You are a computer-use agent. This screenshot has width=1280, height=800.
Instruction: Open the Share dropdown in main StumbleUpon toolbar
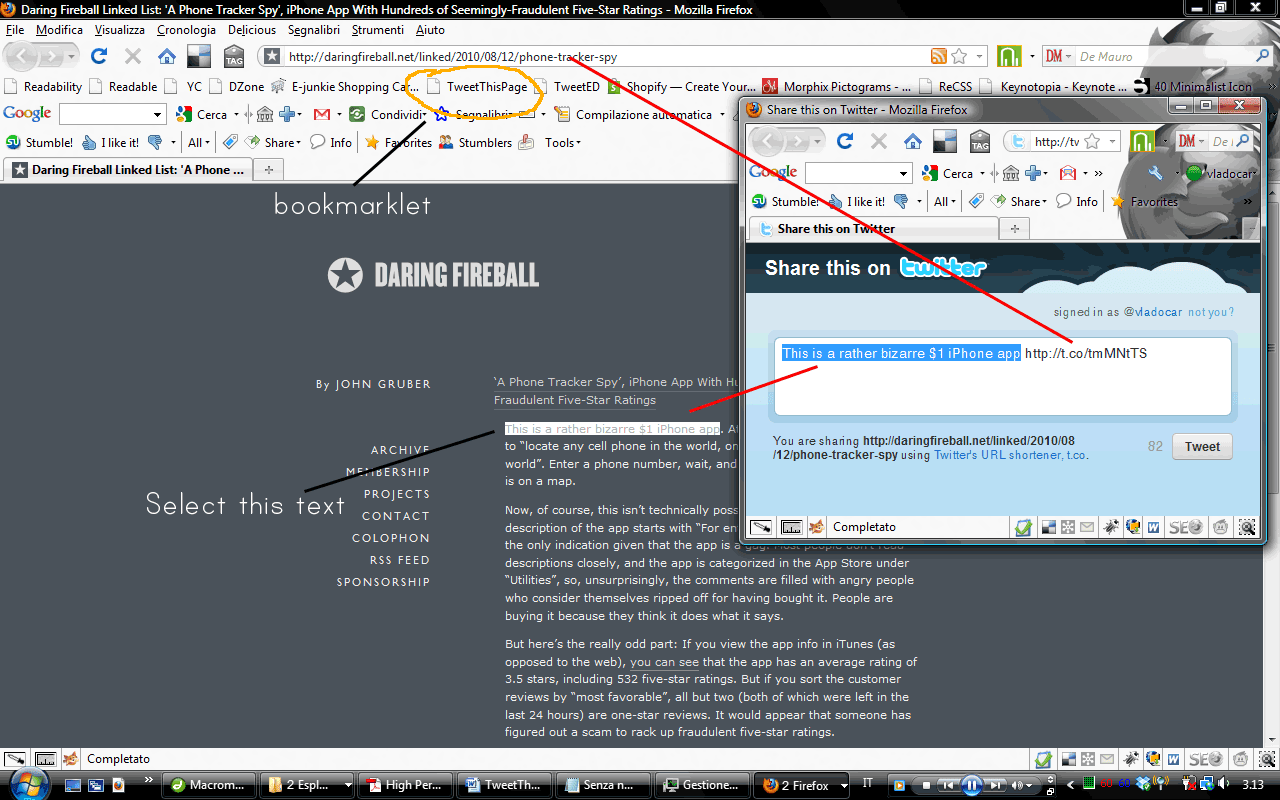272,143
